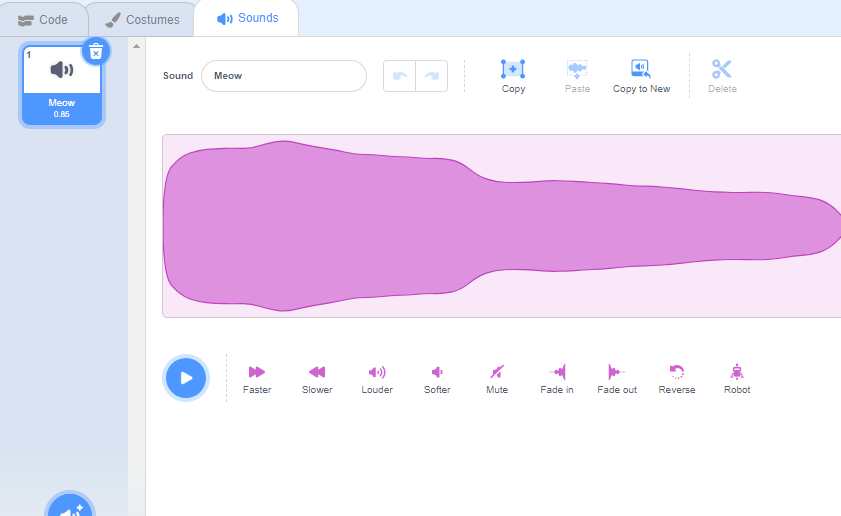Select the Meow sound thumbnail
Screen dimensions: 841x516
coord(62,85)
